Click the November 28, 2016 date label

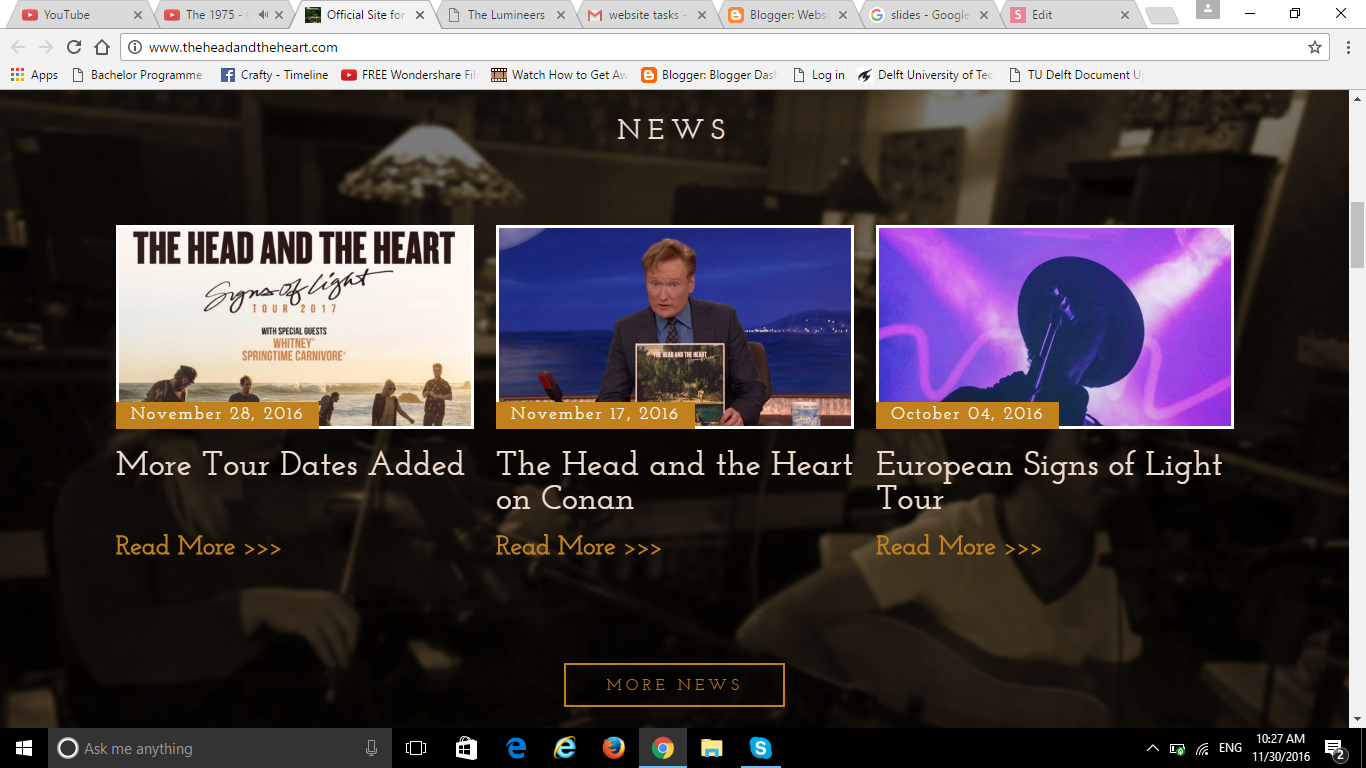(217, 414)
